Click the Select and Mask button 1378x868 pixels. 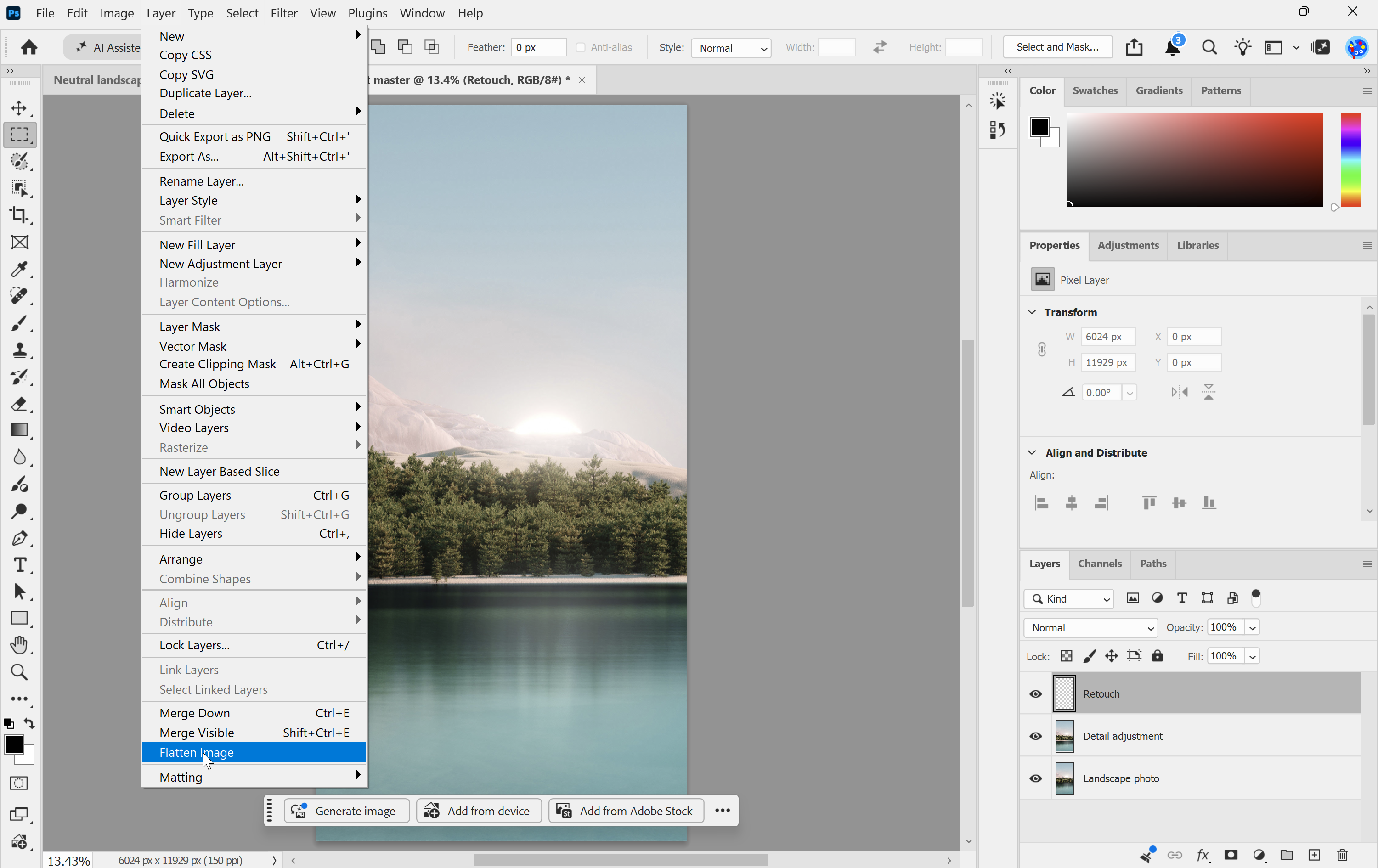[1057, 47]
